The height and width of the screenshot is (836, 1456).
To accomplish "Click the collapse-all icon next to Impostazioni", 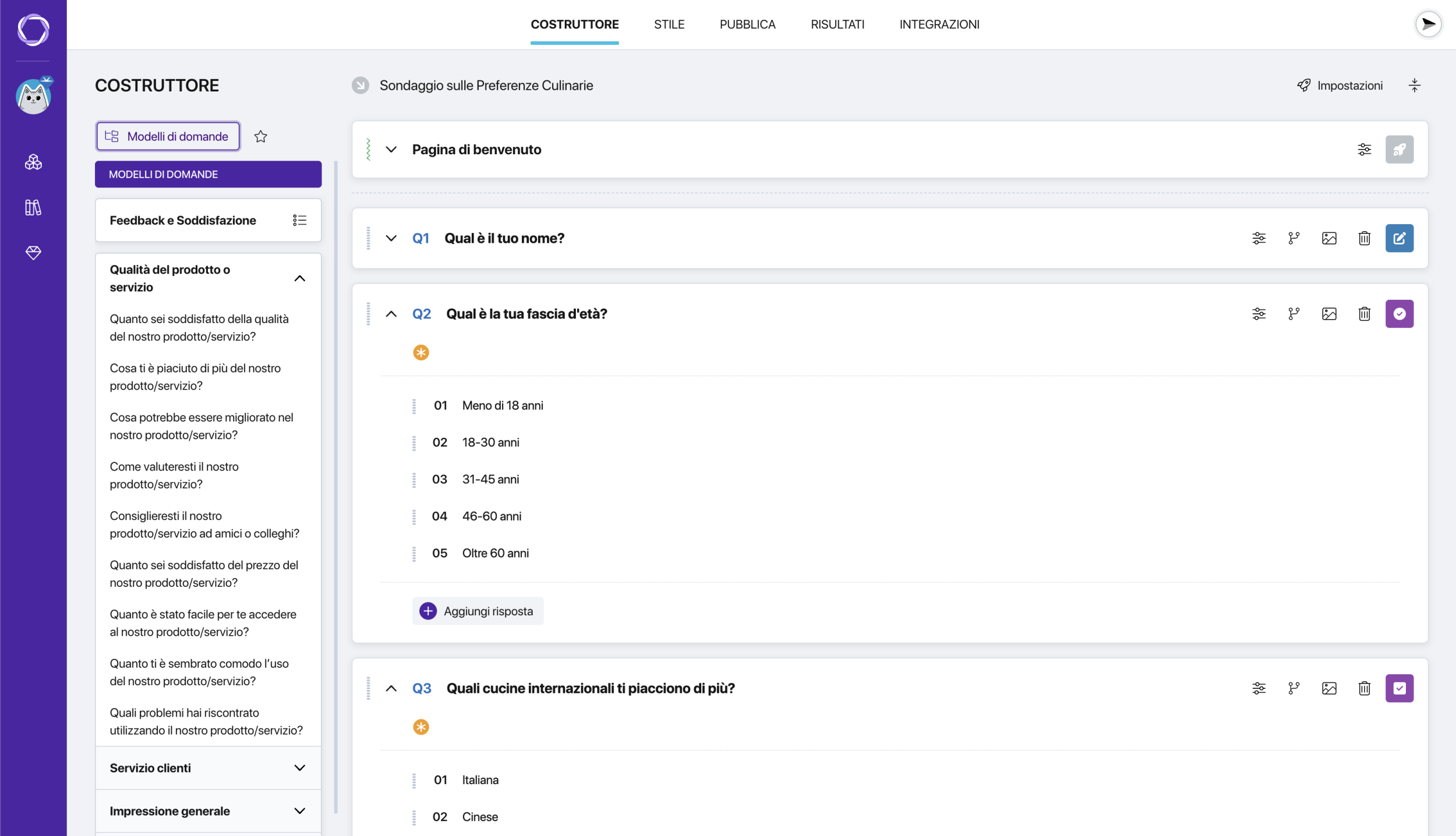I will coord(1415,86).
